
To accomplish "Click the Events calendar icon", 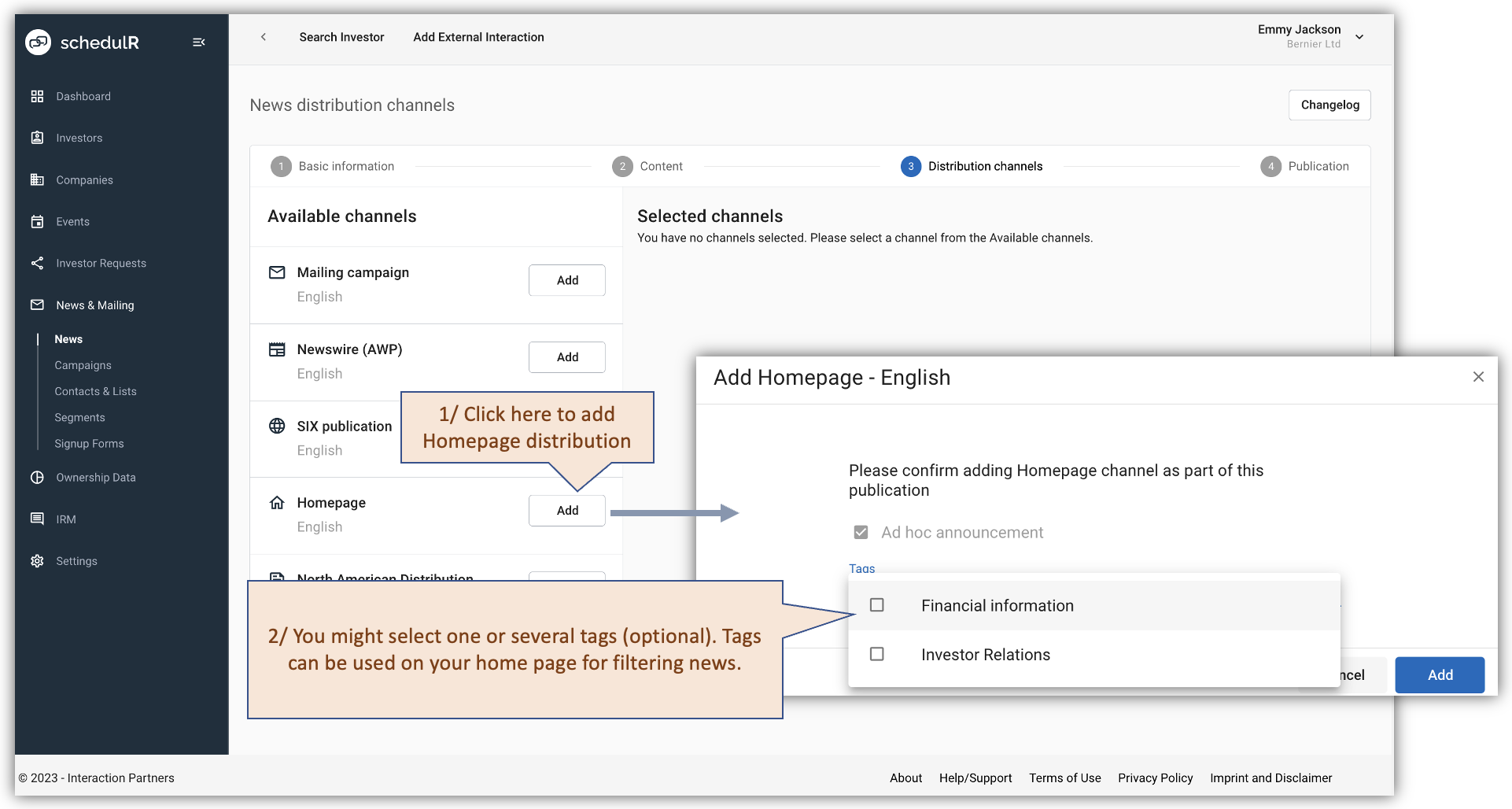I will point(37,221).
